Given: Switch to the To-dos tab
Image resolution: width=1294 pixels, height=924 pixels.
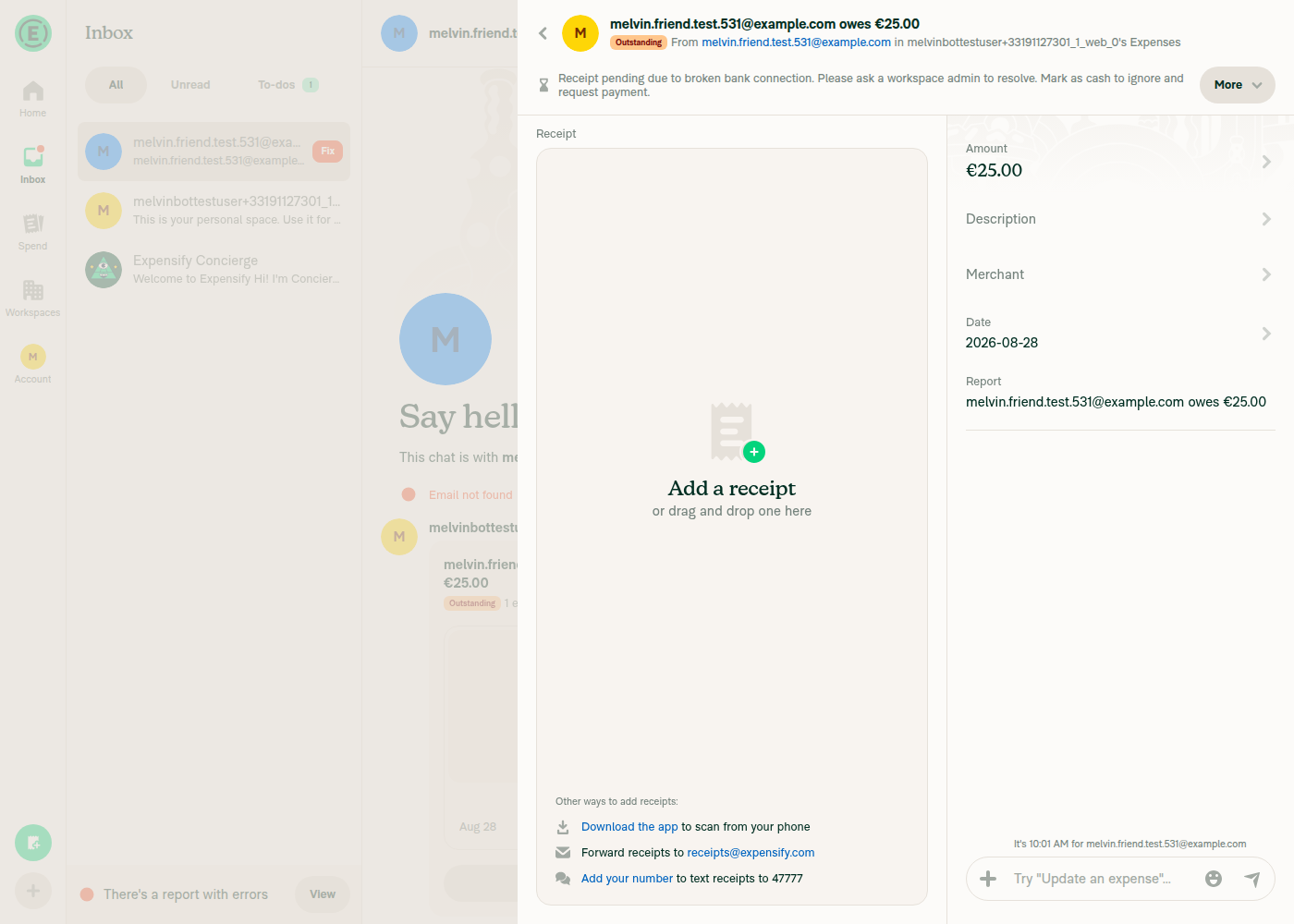Looking at the screenshot, I should (287, 85).
